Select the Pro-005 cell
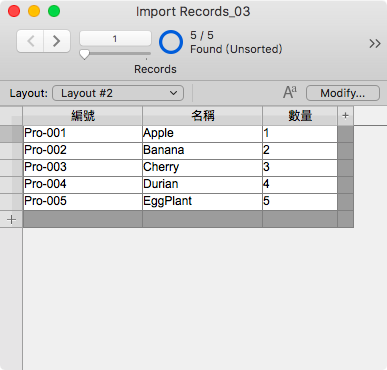The width and height of the screenshot is (387, 370). click(83, 201)
